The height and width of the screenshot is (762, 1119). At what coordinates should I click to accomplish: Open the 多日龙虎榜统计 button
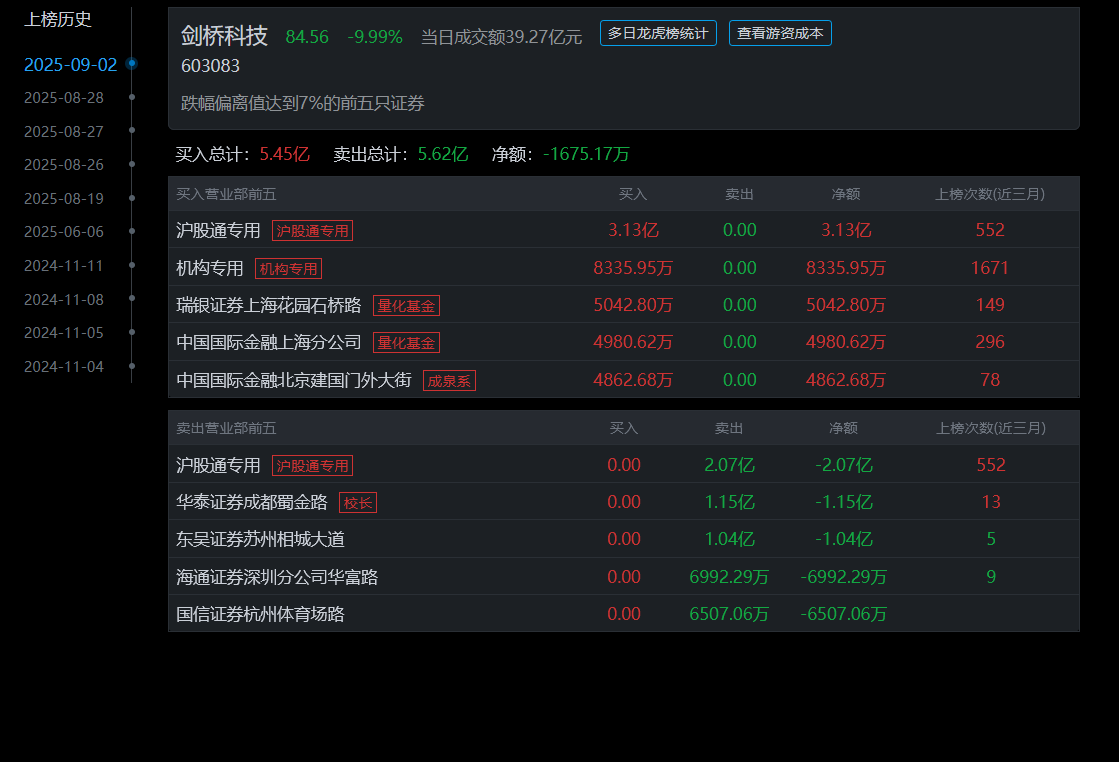pos(658,34)
